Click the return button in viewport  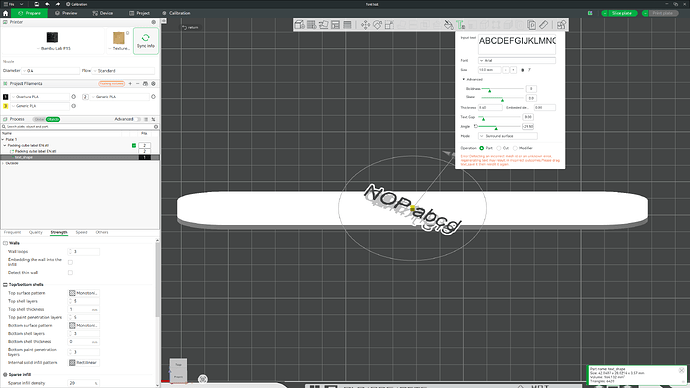(x=191, y=27)
